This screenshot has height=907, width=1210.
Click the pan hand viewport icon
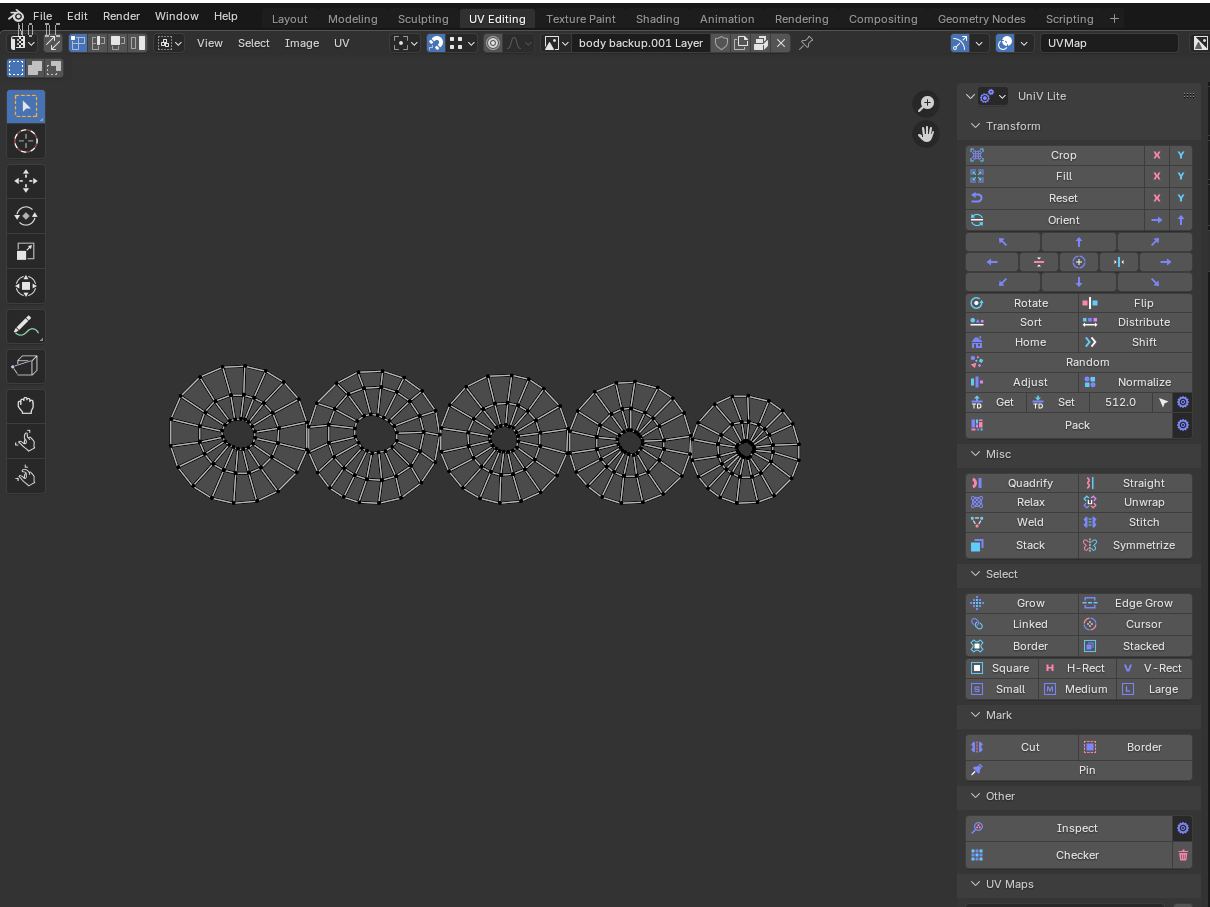pos(926,134)
